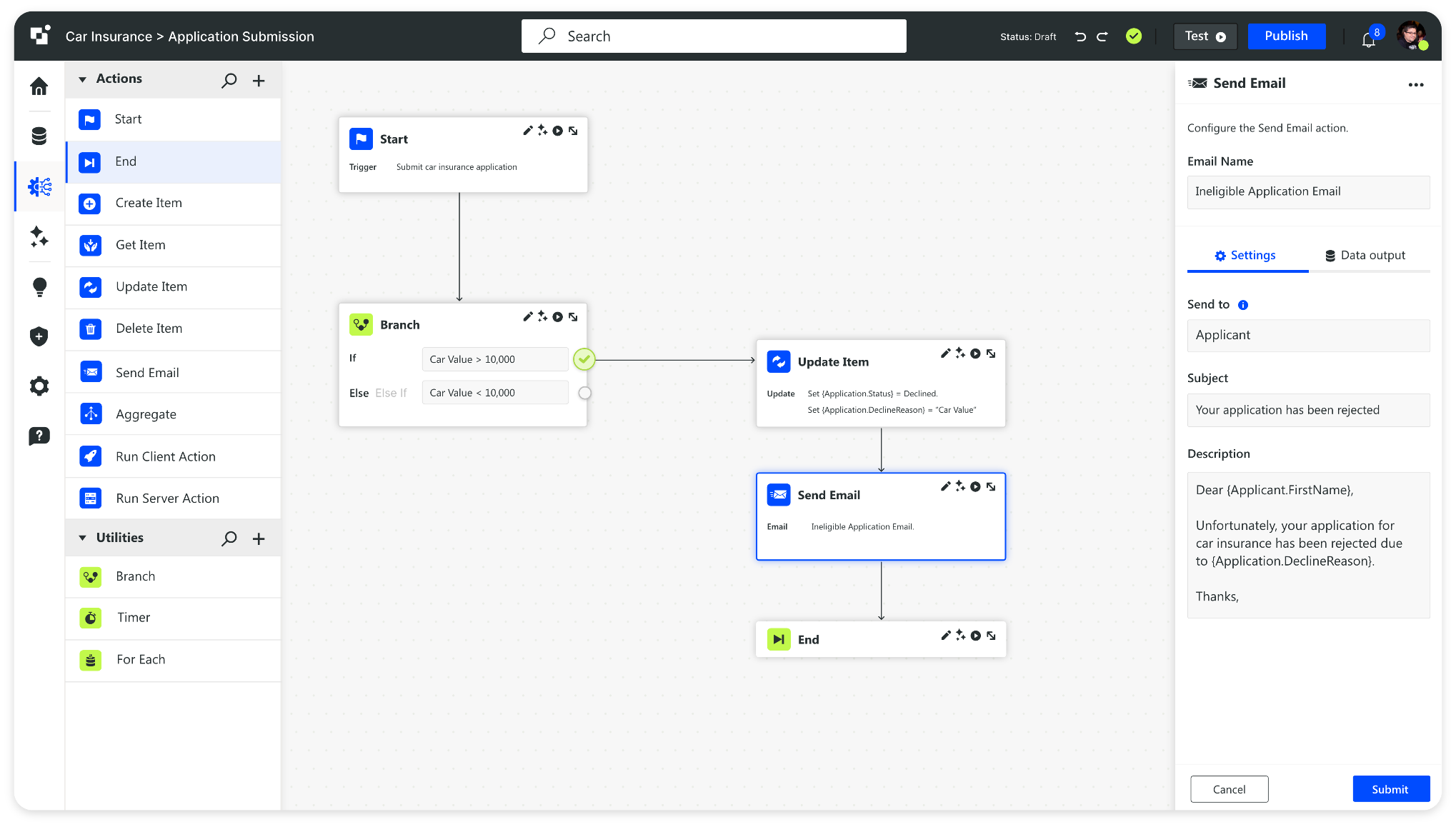1456x827 pixels.
Task: Click the Run Client Action icon
Action: click(x=90, y=456)
